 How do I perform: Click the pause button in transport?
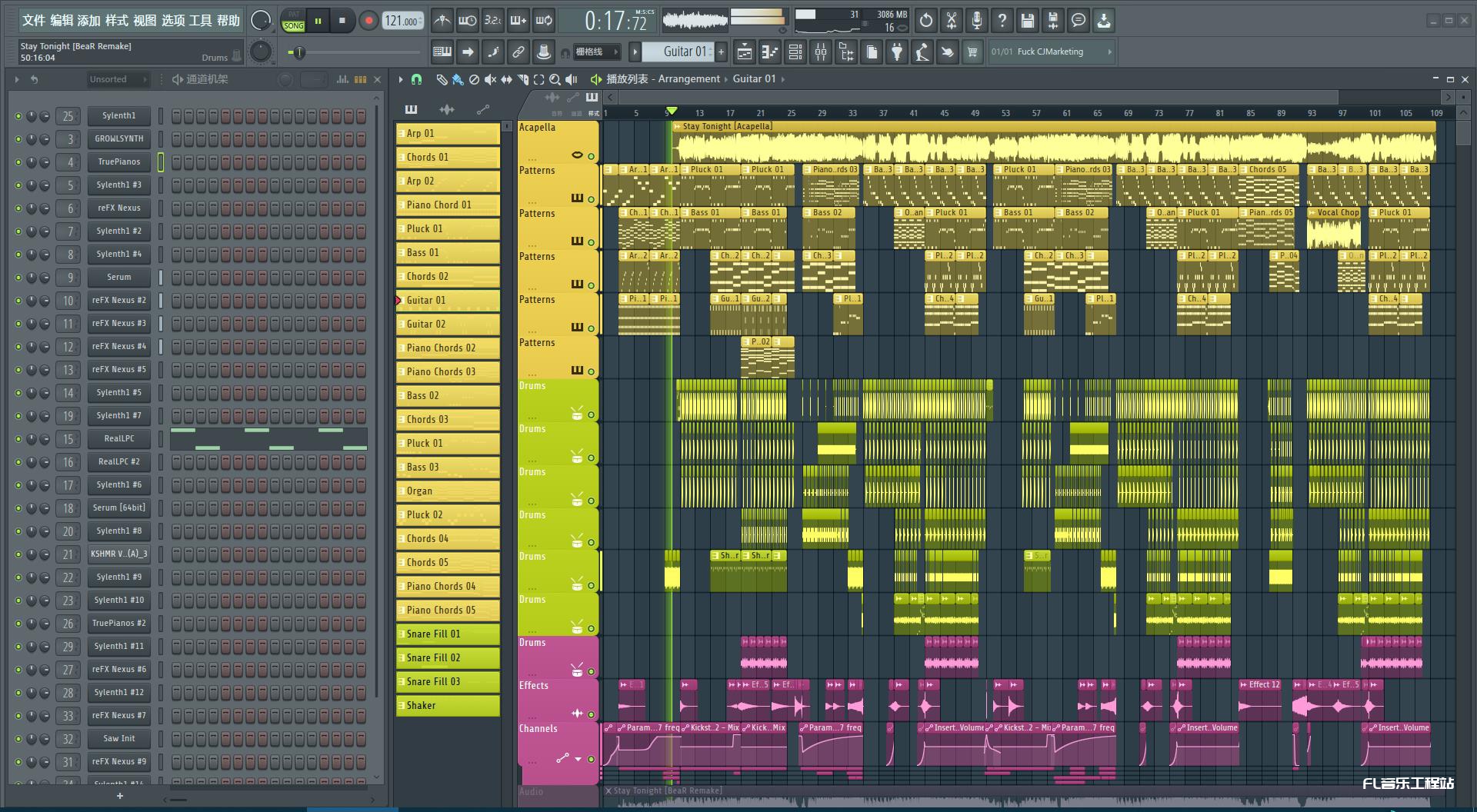[x=318, y=21]
